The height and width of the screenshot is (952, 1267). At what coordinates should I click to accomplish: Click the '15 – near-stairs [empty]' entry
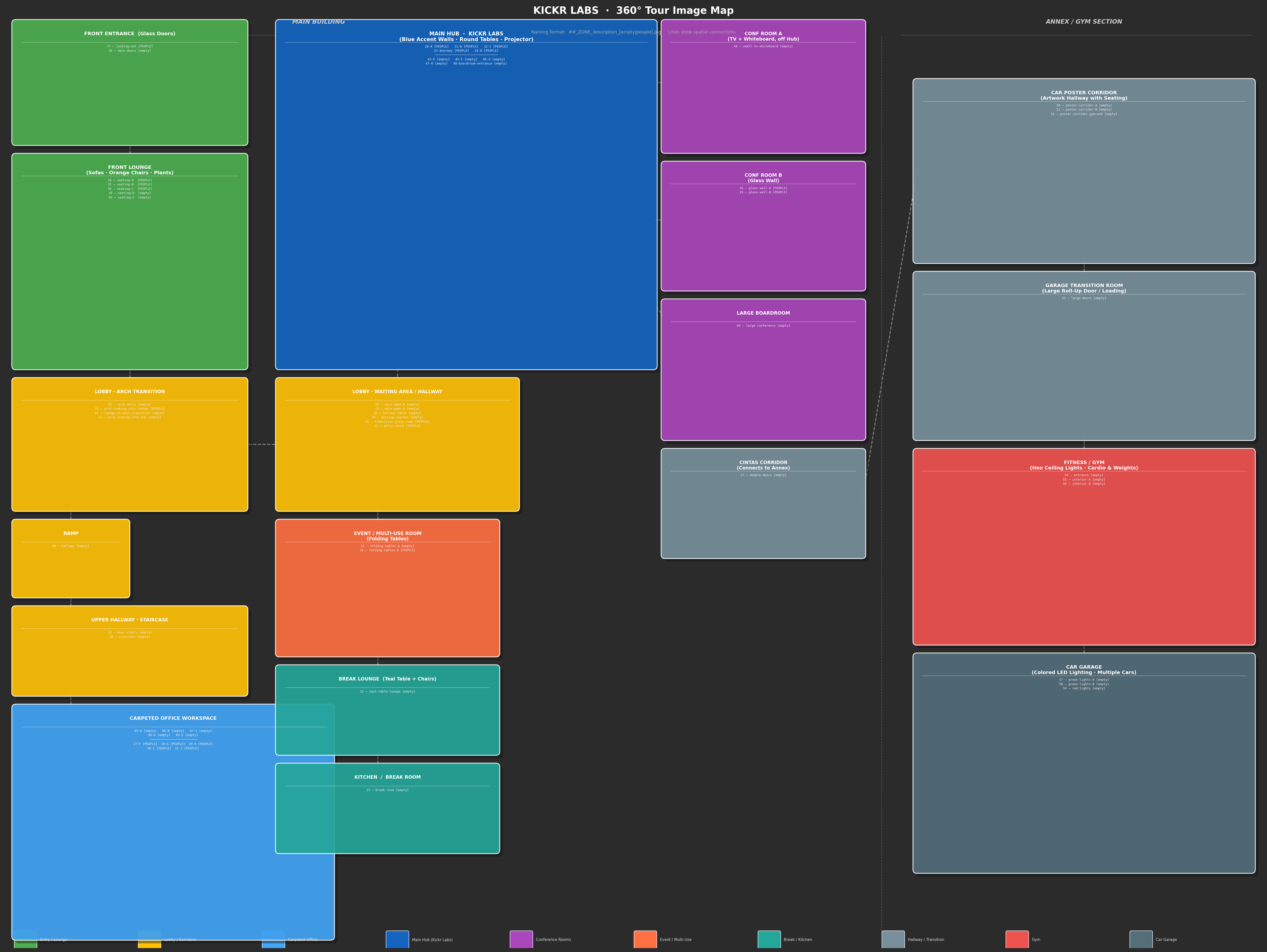[130, 632]
